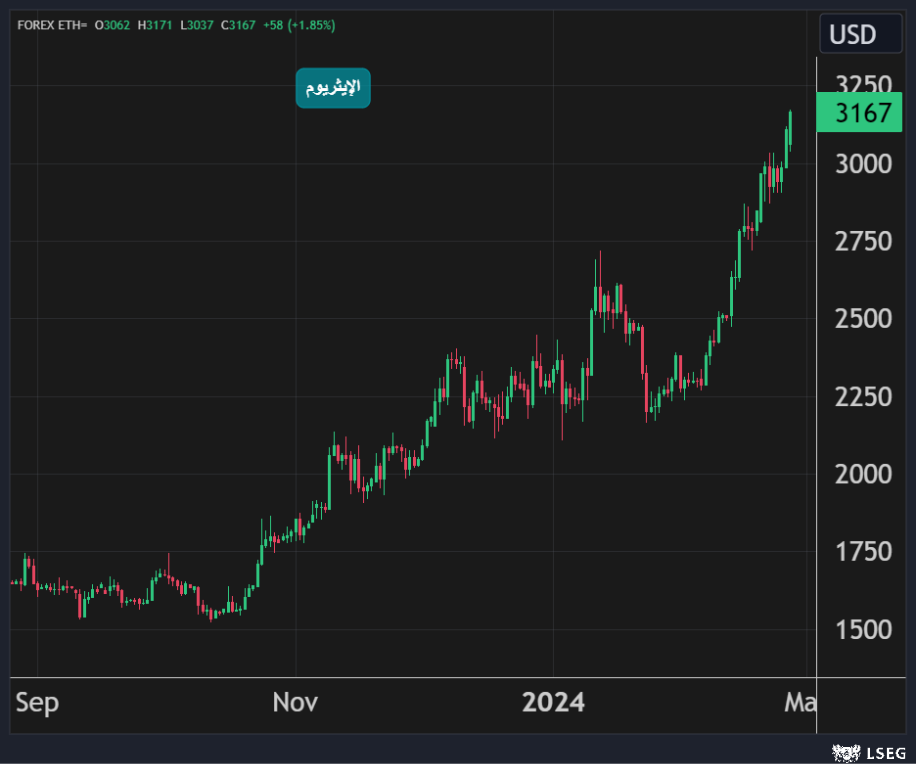Select the Arabic Ethereum label badge
The width and height of the screenshot is (916, 764).
pyautogui.click(x=333, y=88)
